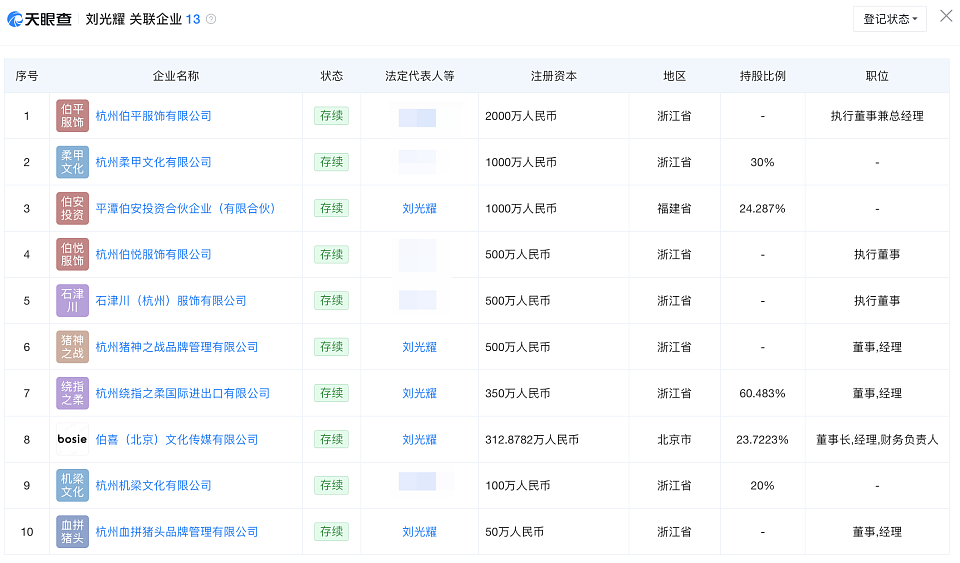
Task: Open 杭州伯悦服饰有限公司 company link
Action: 153,255
